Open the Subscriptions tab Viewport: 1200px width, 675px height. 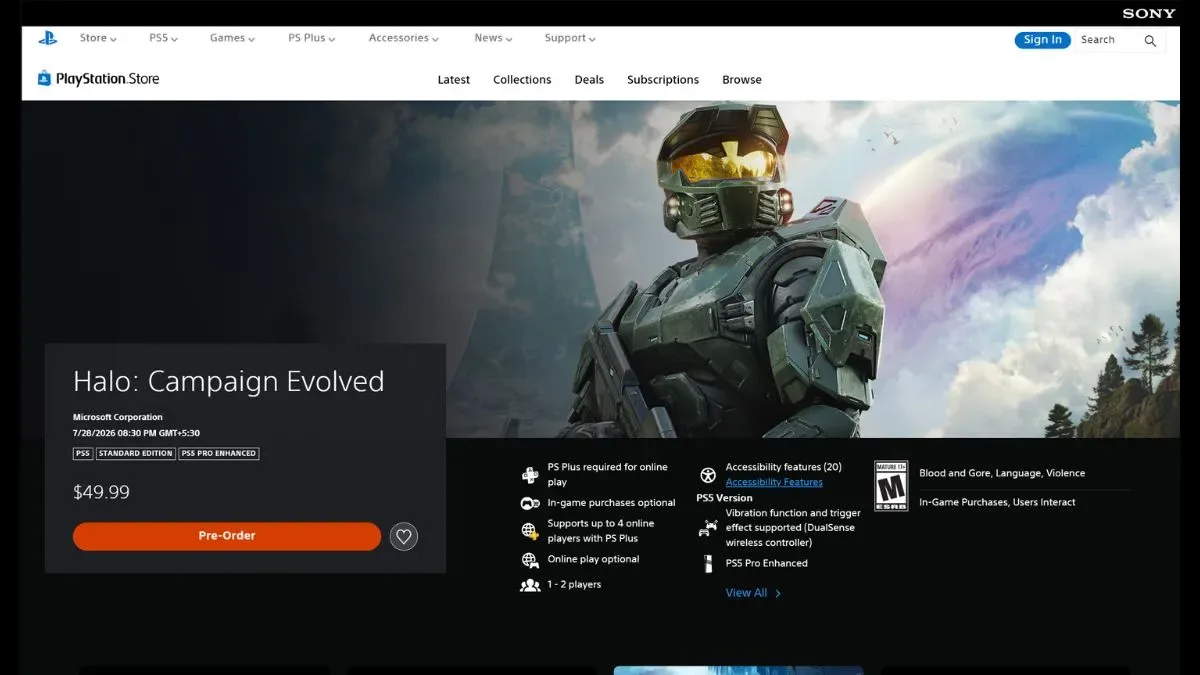(663, 80)
